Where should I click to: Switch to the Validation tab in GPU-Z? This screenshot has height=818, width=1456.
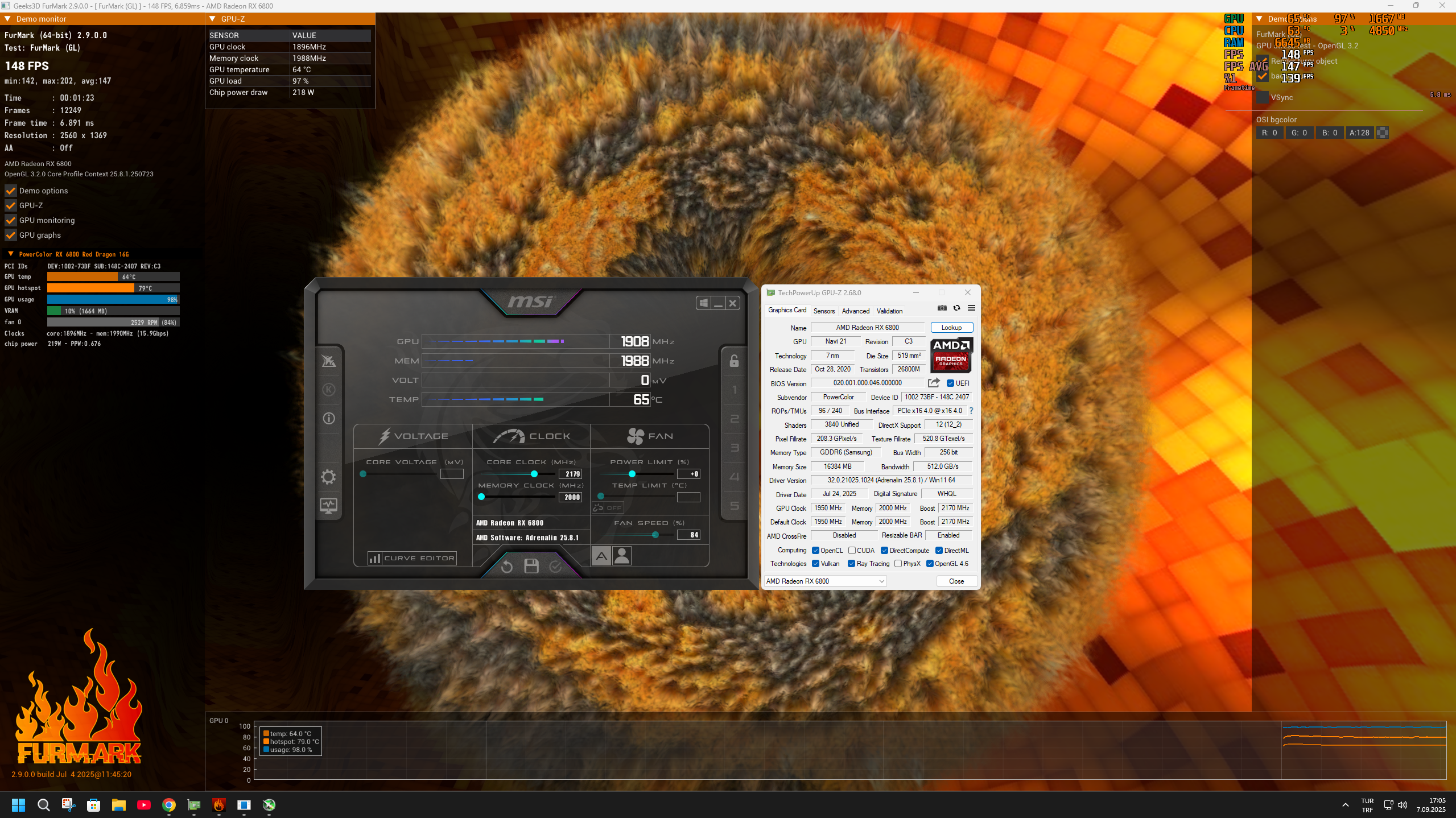pyautogui.click(x=889, y=311)
